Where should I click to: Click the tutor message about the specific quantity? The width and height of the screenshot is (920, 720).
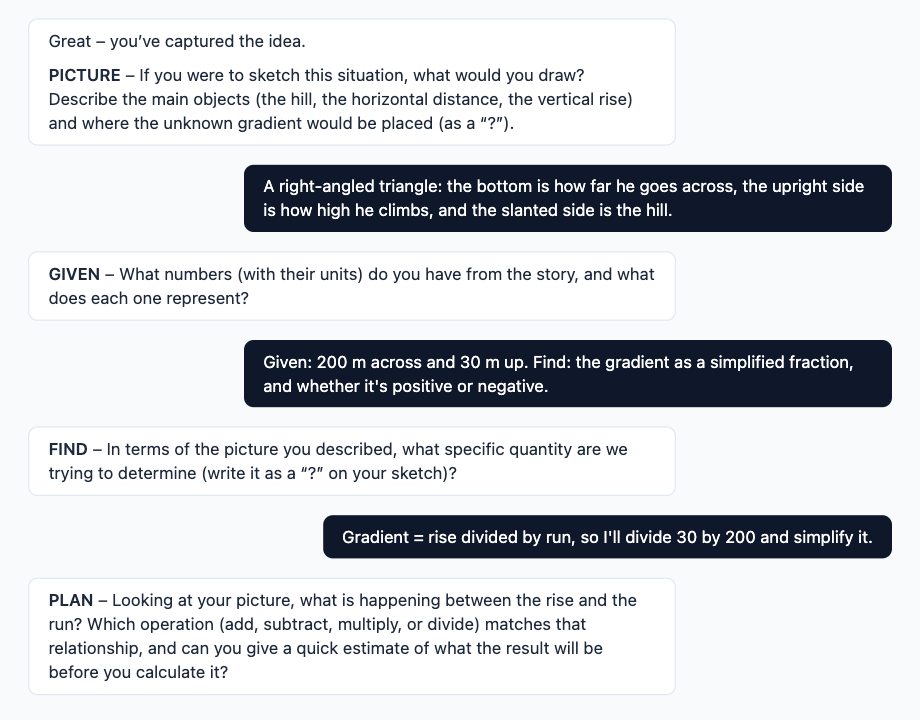tap(352, 461)
